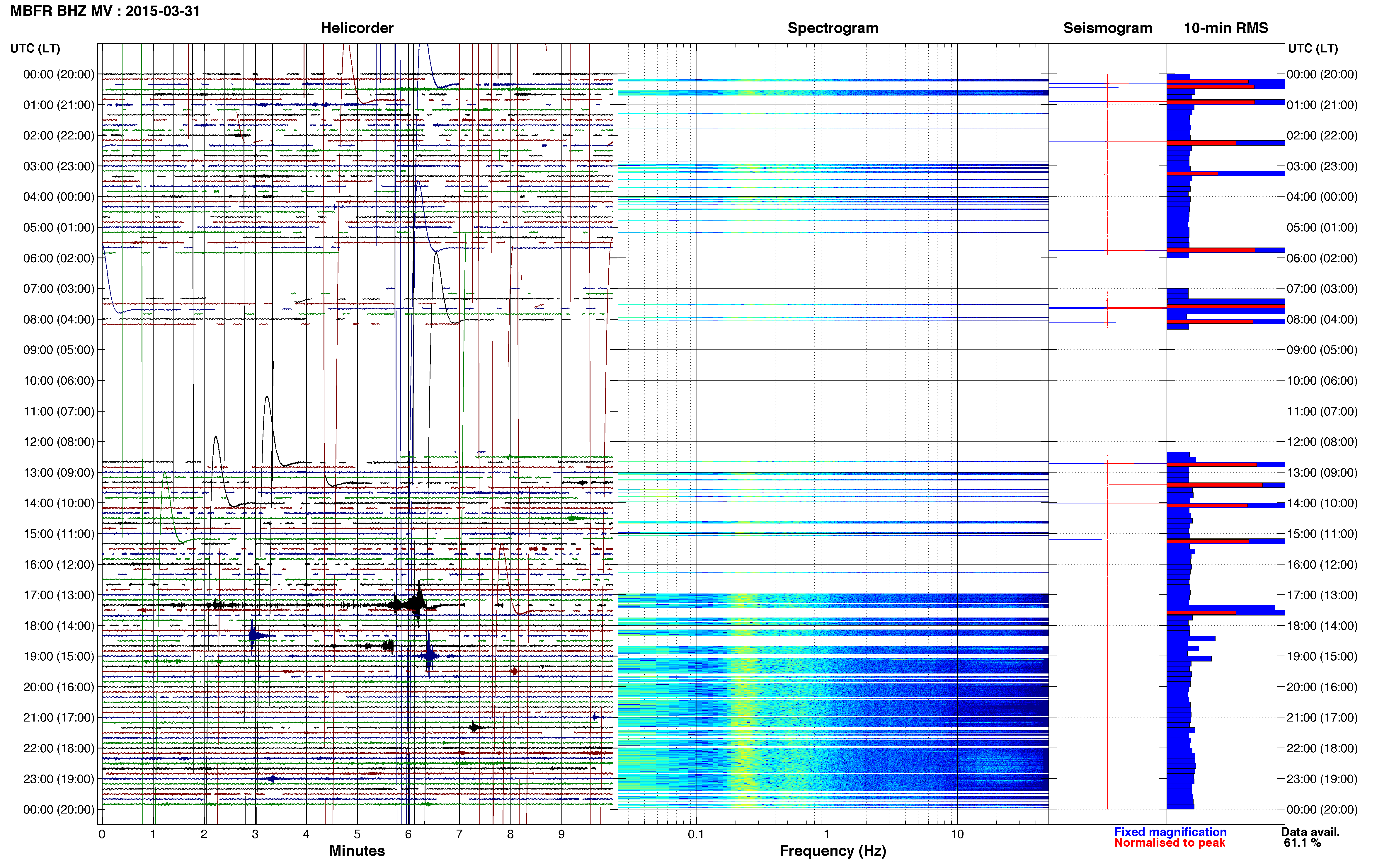
Task: Select Helicorder time label "14:00 (10:00)"
Action: point(59,504)
